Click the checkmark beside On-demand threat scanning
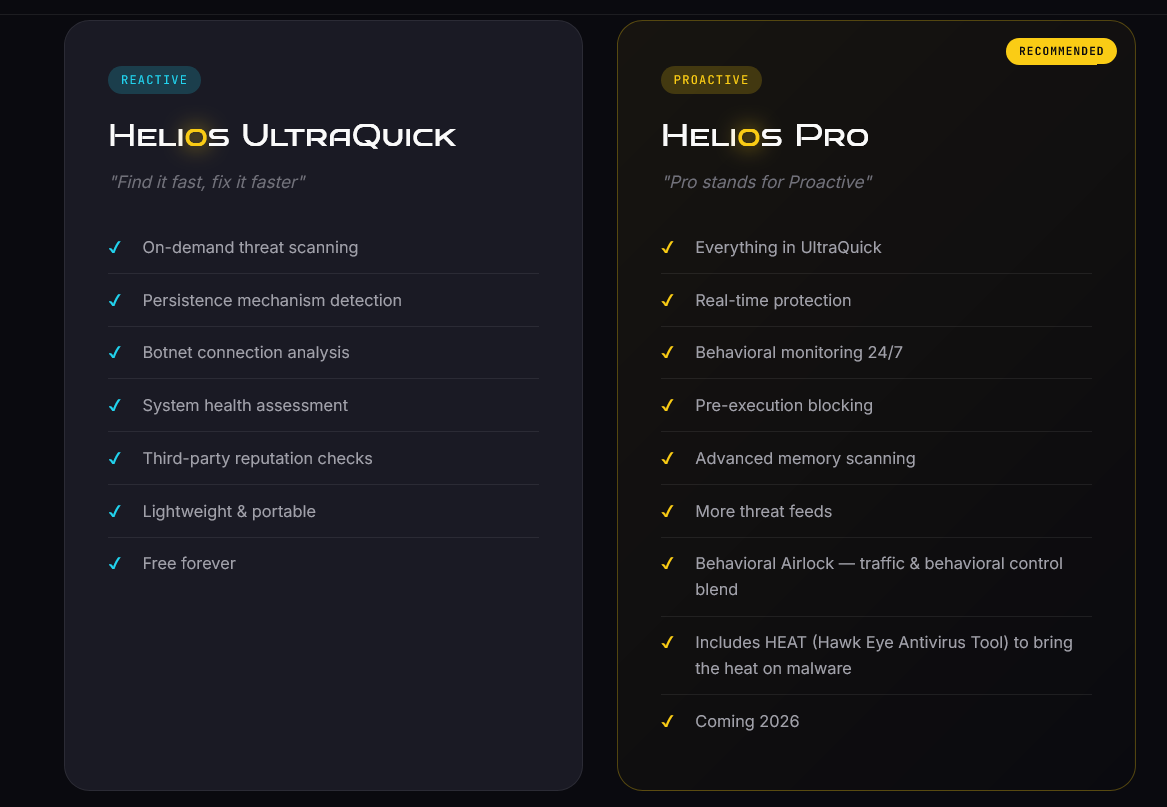Screen dimensions: 1167x807 click(x=115, y=247)
